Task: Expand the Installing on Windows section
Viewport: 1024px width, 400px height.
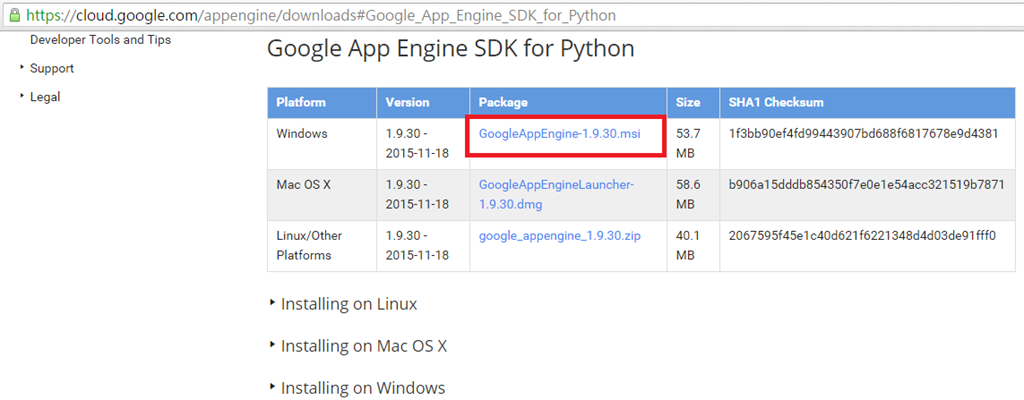Action: coord(363,388)
